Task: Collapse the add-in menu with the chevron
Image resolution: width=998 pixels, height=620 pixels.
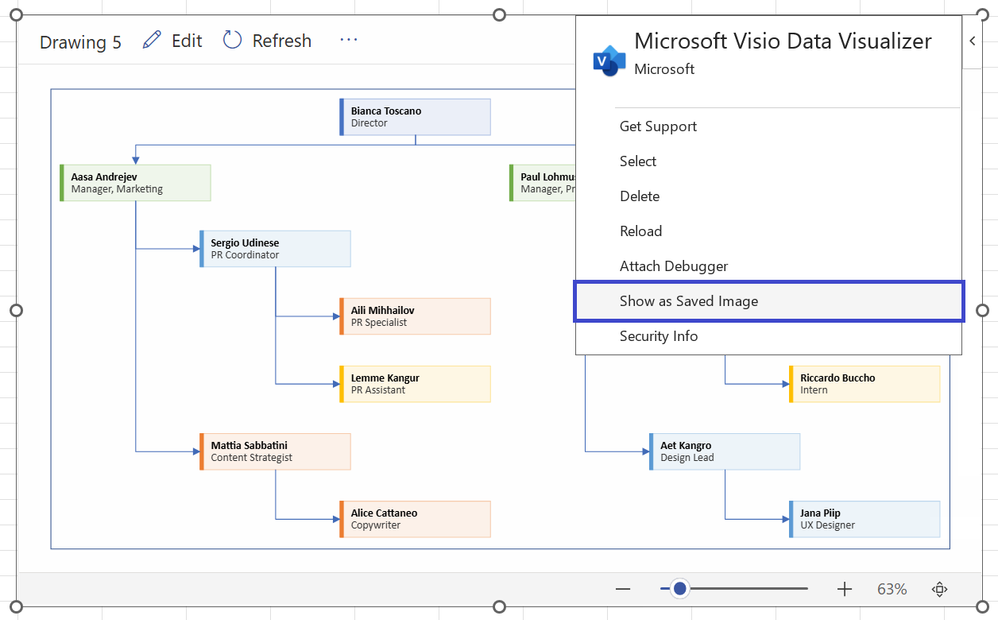Action: pos(971,40)
